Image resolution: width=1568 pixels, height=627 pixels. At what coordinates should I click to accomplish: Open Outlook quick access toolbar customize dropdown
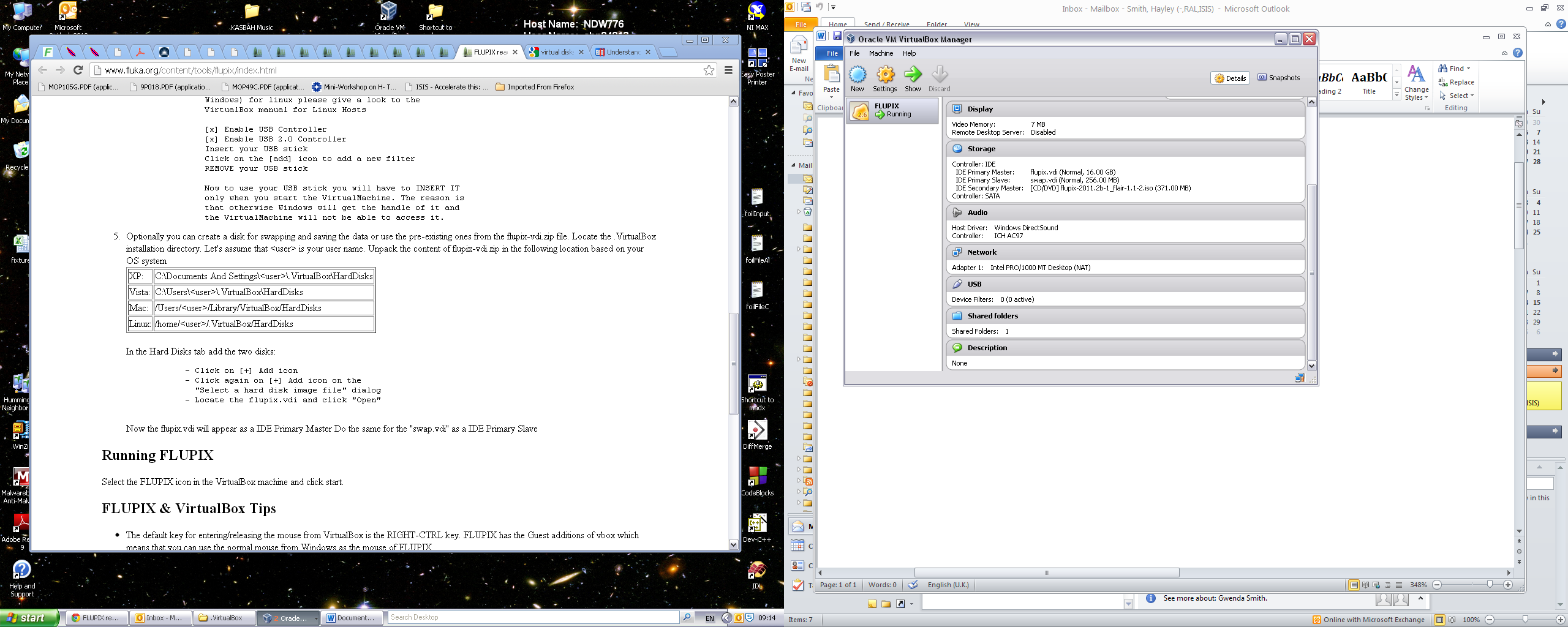pos(833,7)
